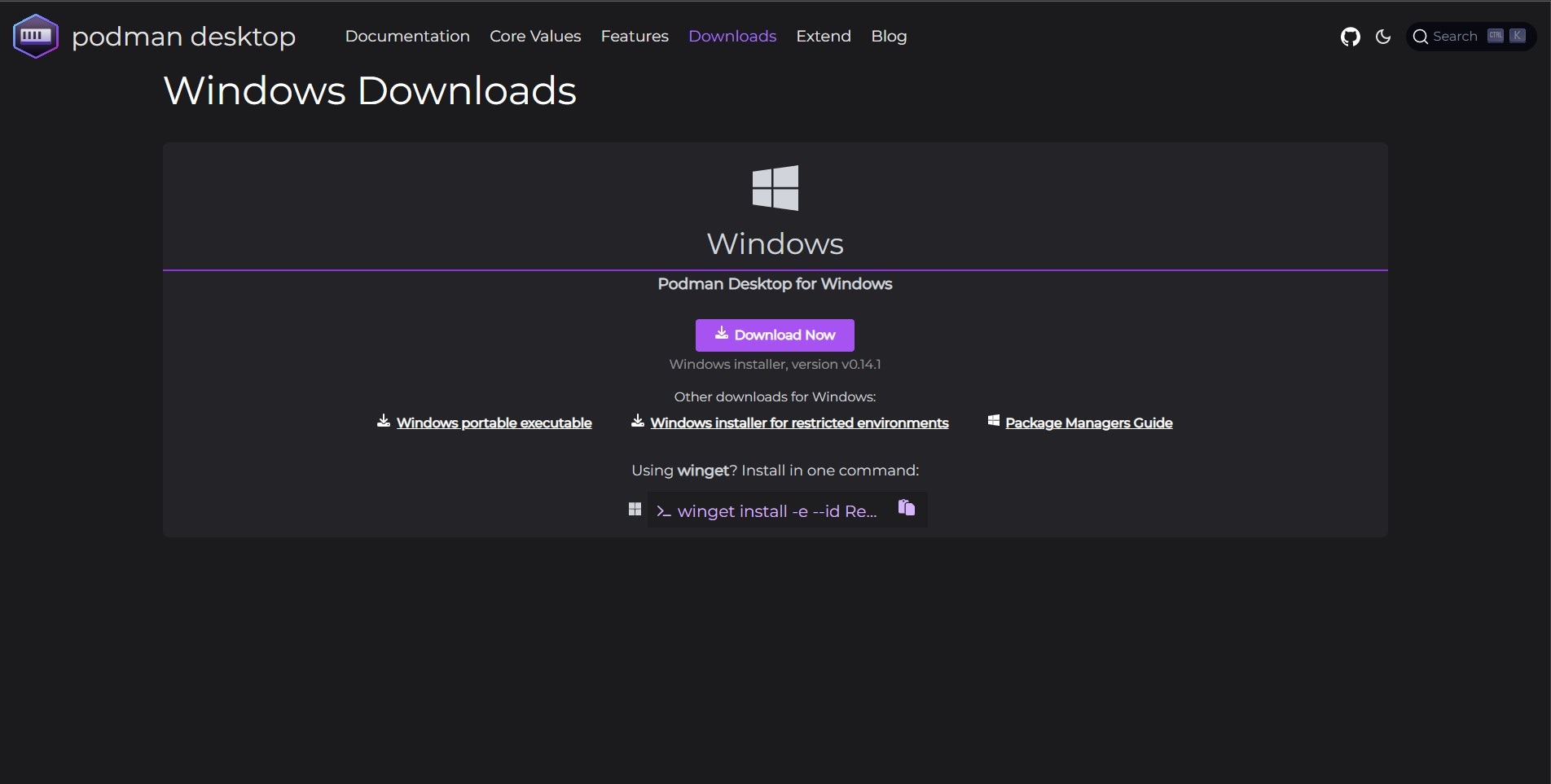Click the download arrow inside Download Now button
Viewport: 1551px width, 784px height.
[x=722, y=334]
